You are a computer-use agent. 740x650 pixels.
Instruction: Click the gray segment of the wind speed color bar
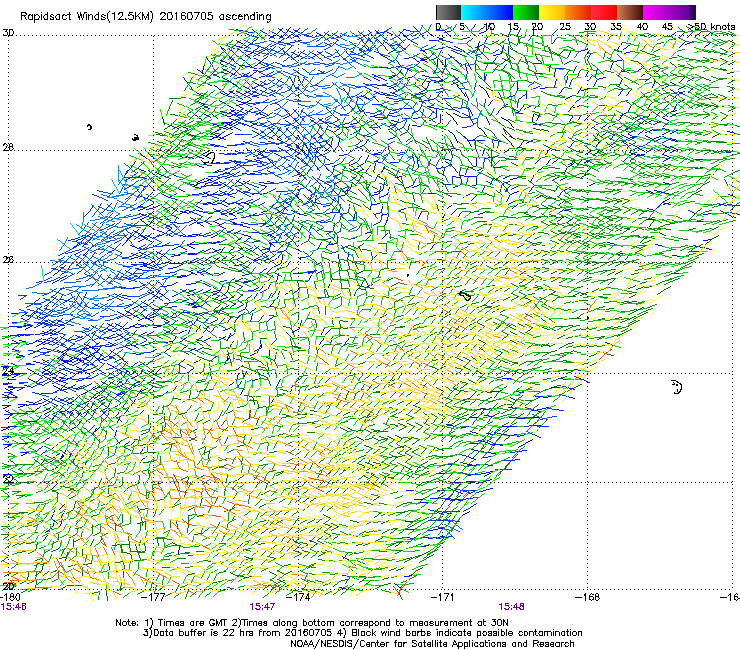click(448, 12)
